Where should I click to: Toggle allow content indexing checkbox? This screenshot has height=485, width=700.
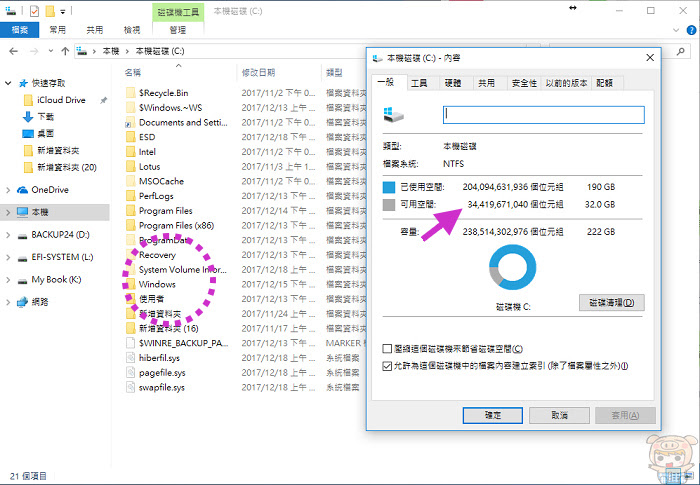tap(387, 366)
